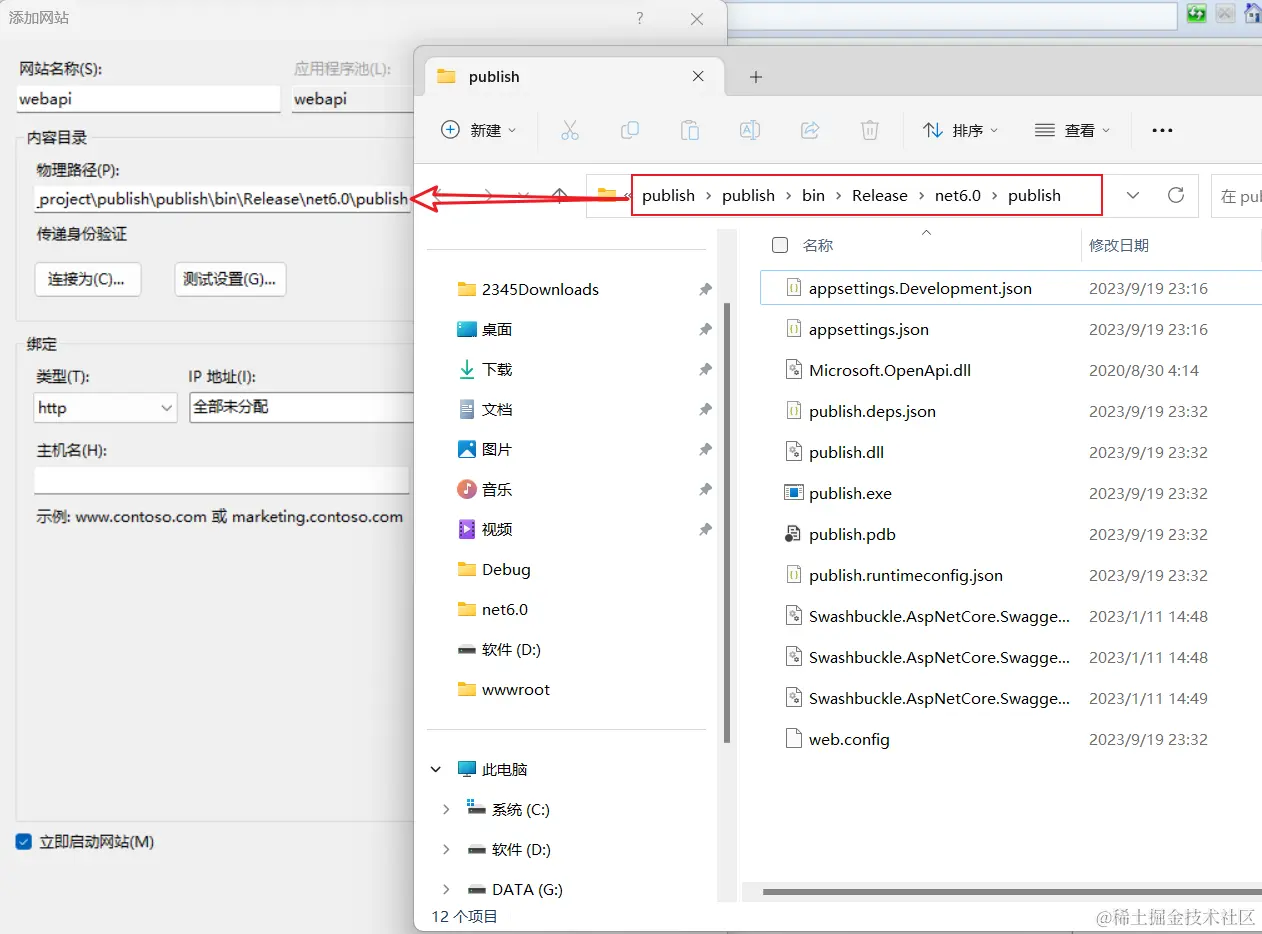The width and height of the screenshot is (1262, 934).
Task: Click the sidebar vertical scrollbar
Action: tap(727, 523)
